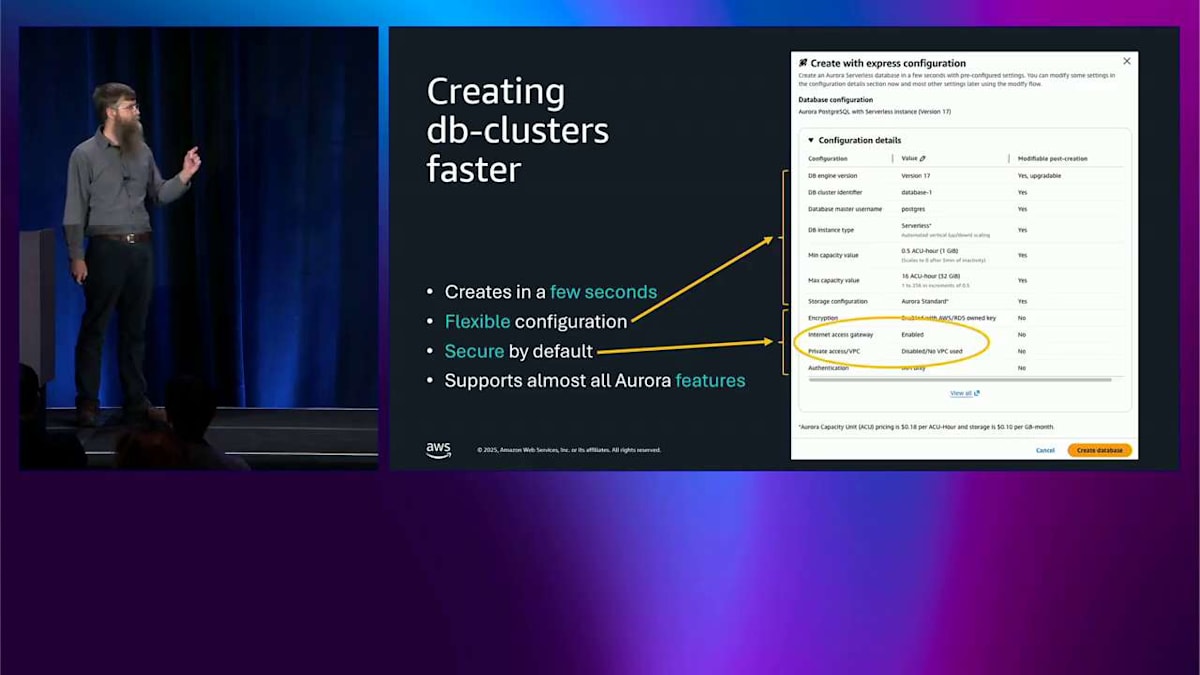This screenshot has width=1200, height=675.
Task: Select the DB cluster identifier row label
Action: [835, 192]
